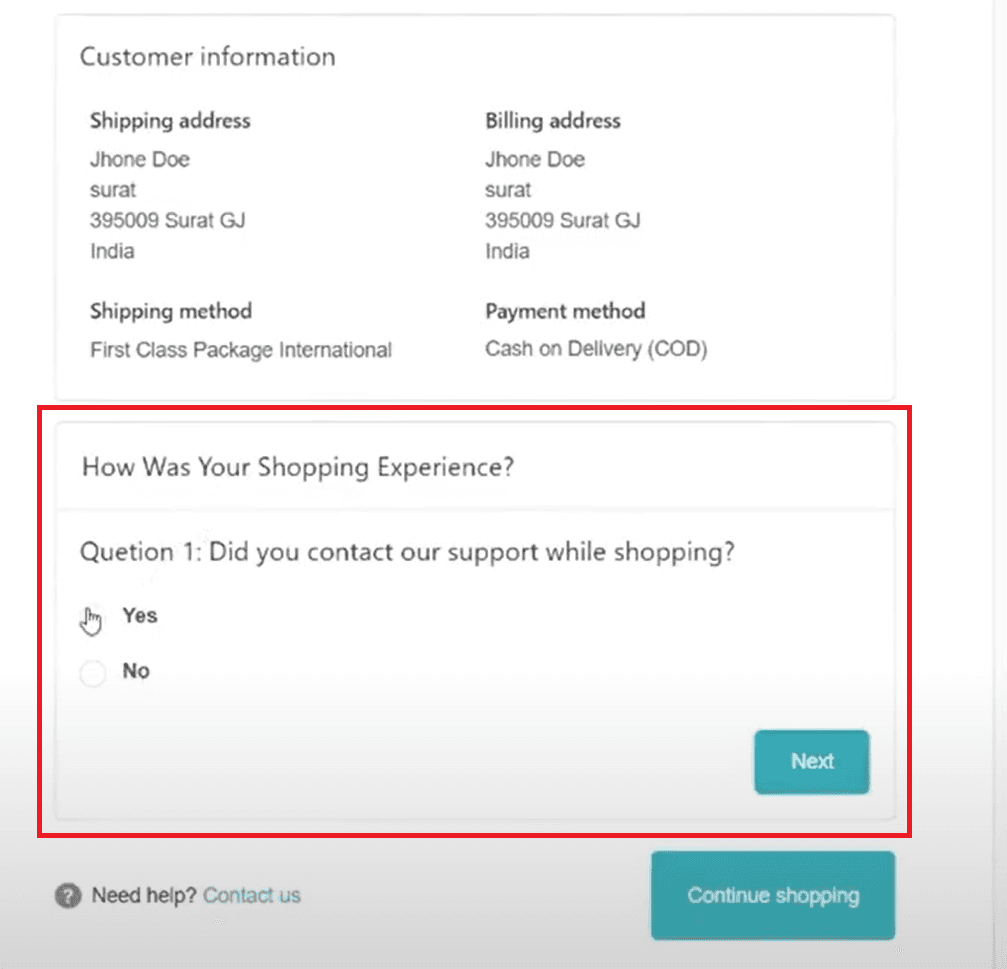Screen dimensions: 1007x969
Task: Click Jhone Doe under Shipping address
Action: (x=139, y=160)
